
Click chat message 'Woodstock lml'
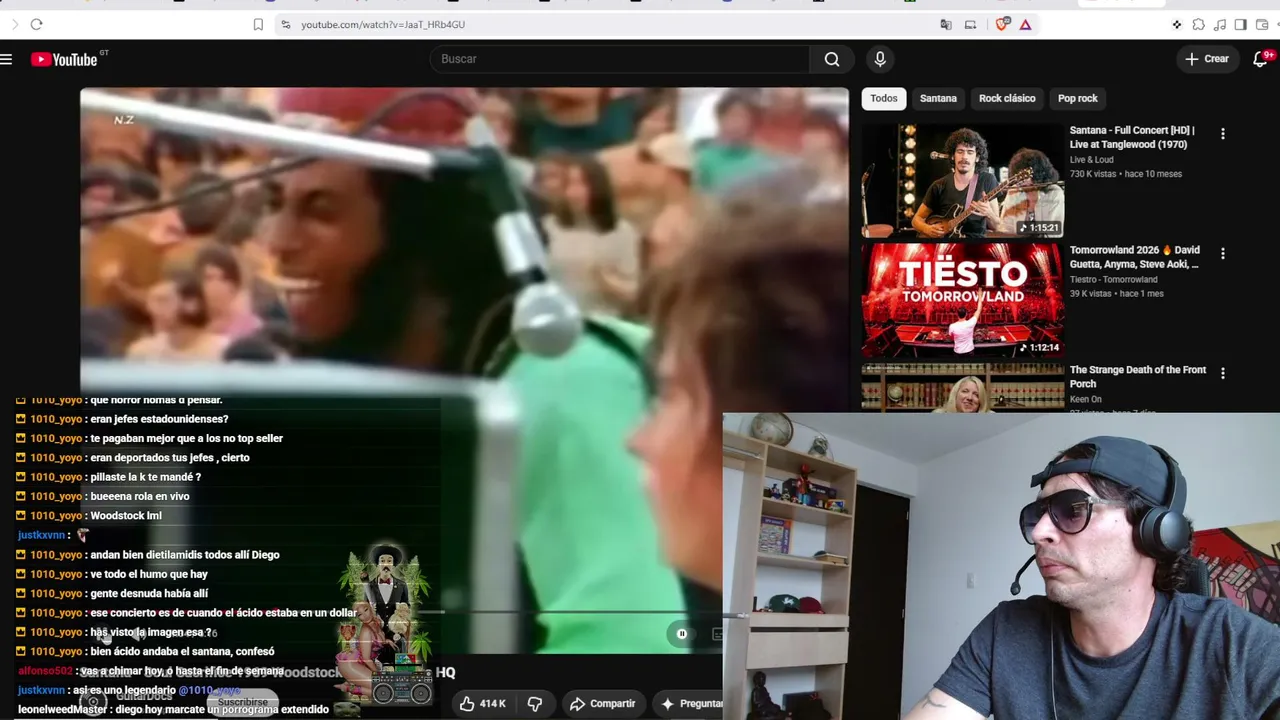coord(126,516)
